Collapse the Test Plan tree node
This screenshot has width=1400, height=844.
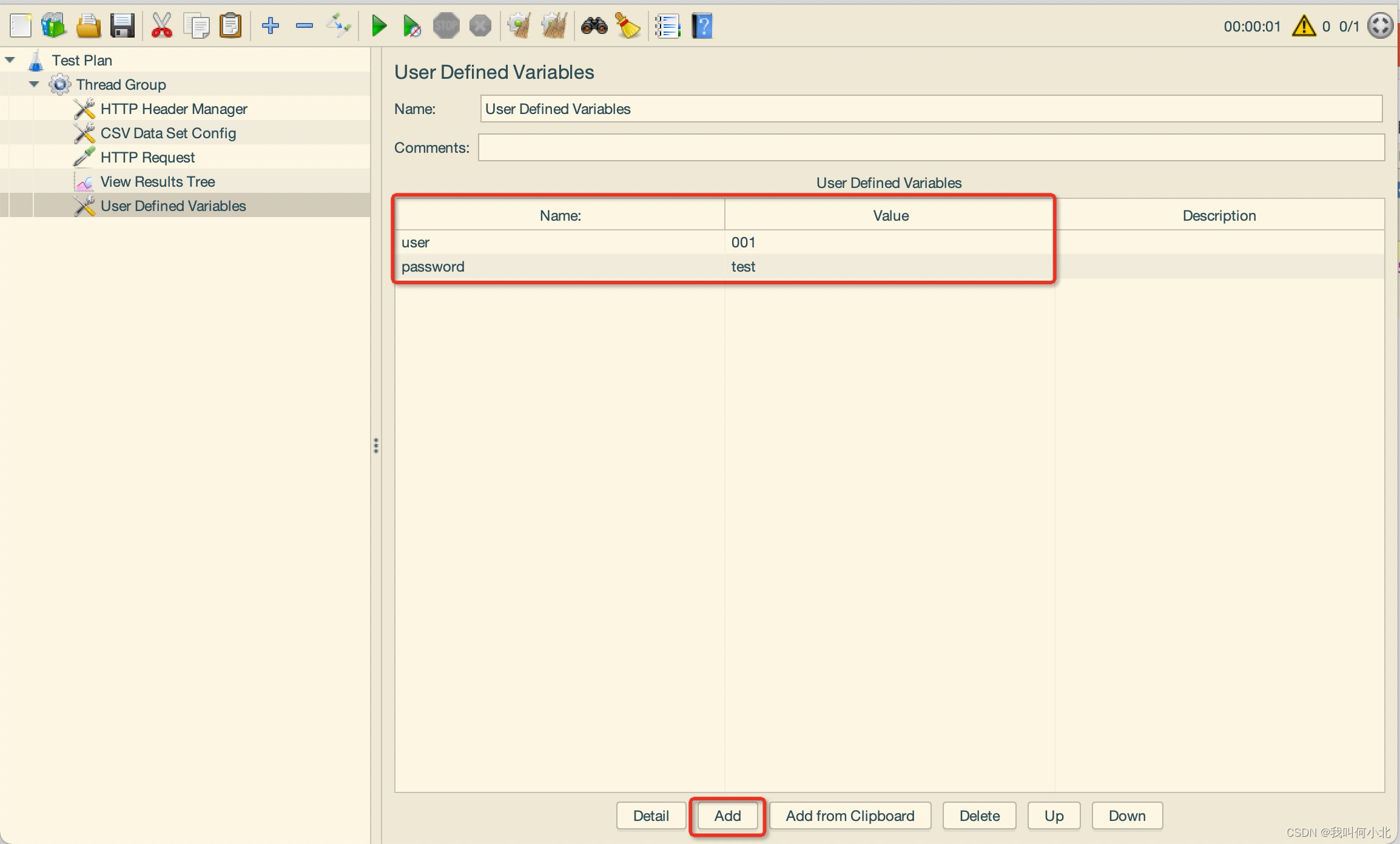click(x=10, y=60)
